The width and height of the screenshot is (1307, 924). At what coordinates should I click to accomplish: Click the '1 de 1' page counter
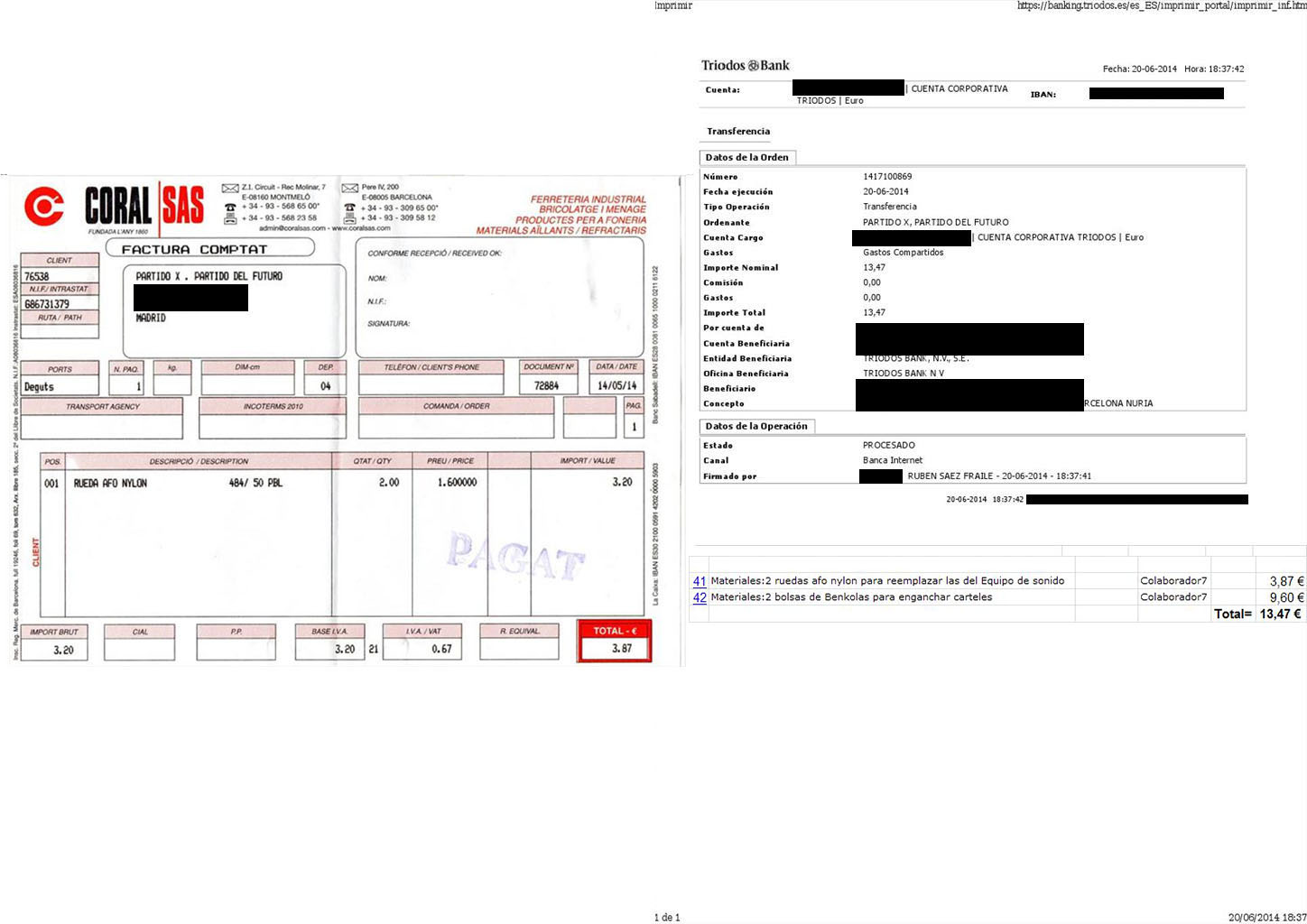[667, 918]
